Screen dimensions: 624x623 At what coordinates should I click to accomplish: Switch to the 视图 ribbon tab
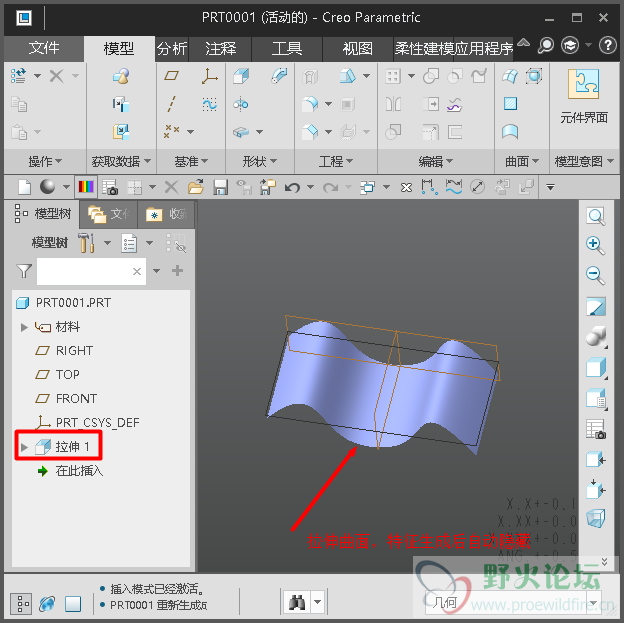click(358, 49)
